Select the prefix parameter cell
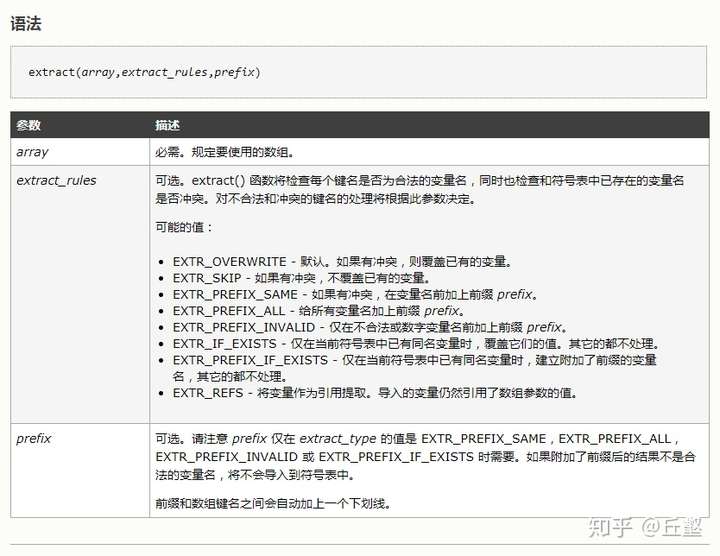Screen dimensions: 720x556 (80, 471)
